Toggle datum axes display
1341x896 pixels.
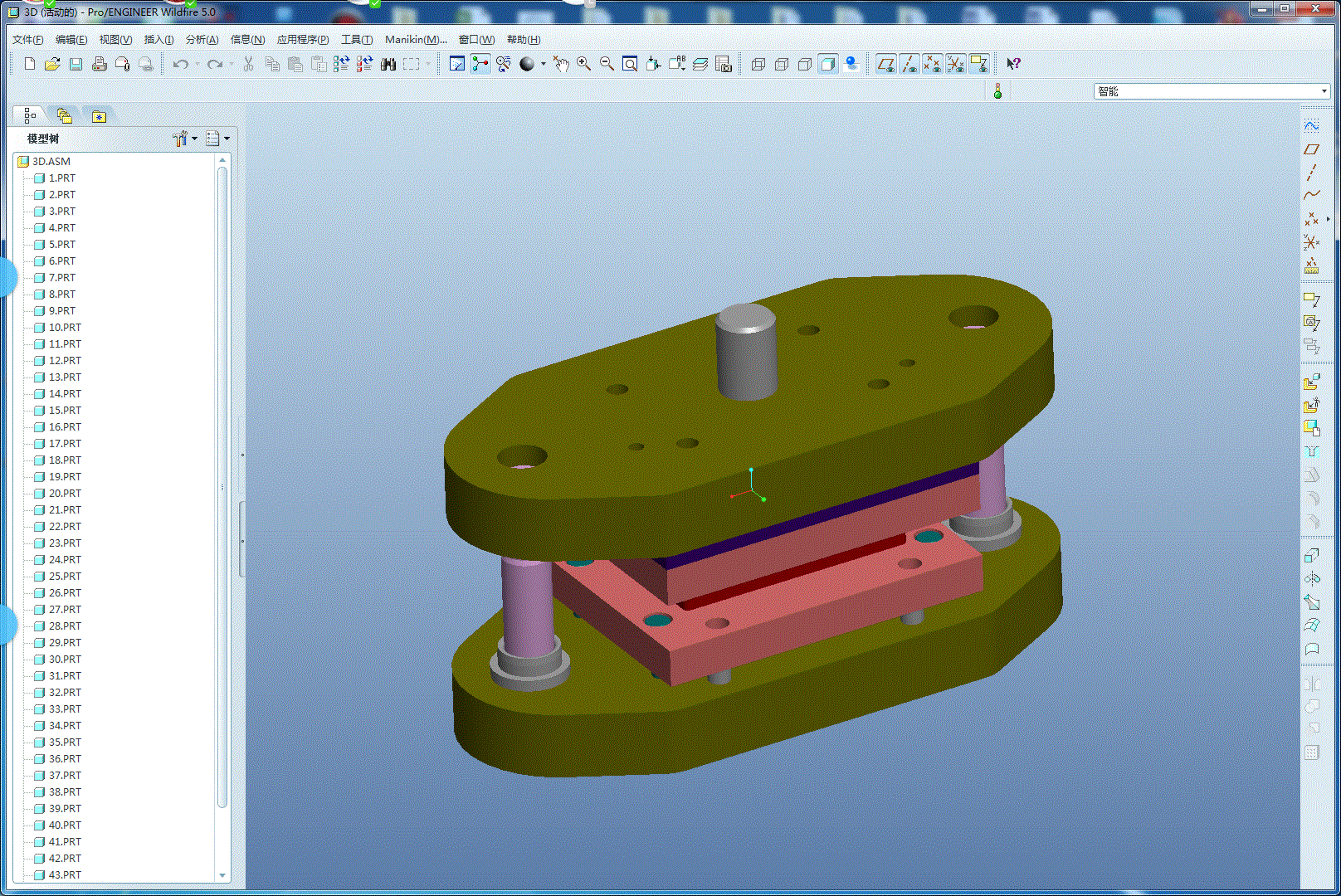(x=909, y=64)
